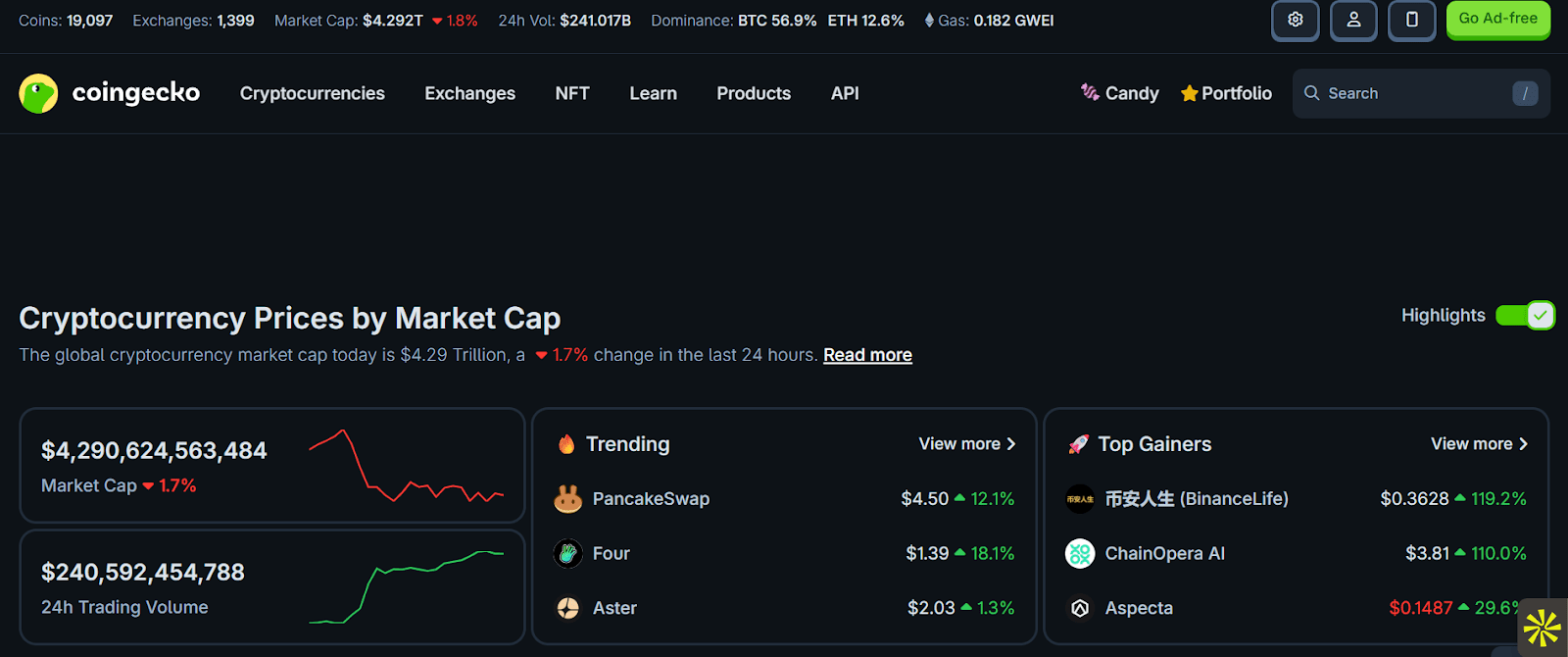The height and width of the screenshot is (657, 1568).
Task: Open the Portfolio star icon
Action: point(1190,93)
